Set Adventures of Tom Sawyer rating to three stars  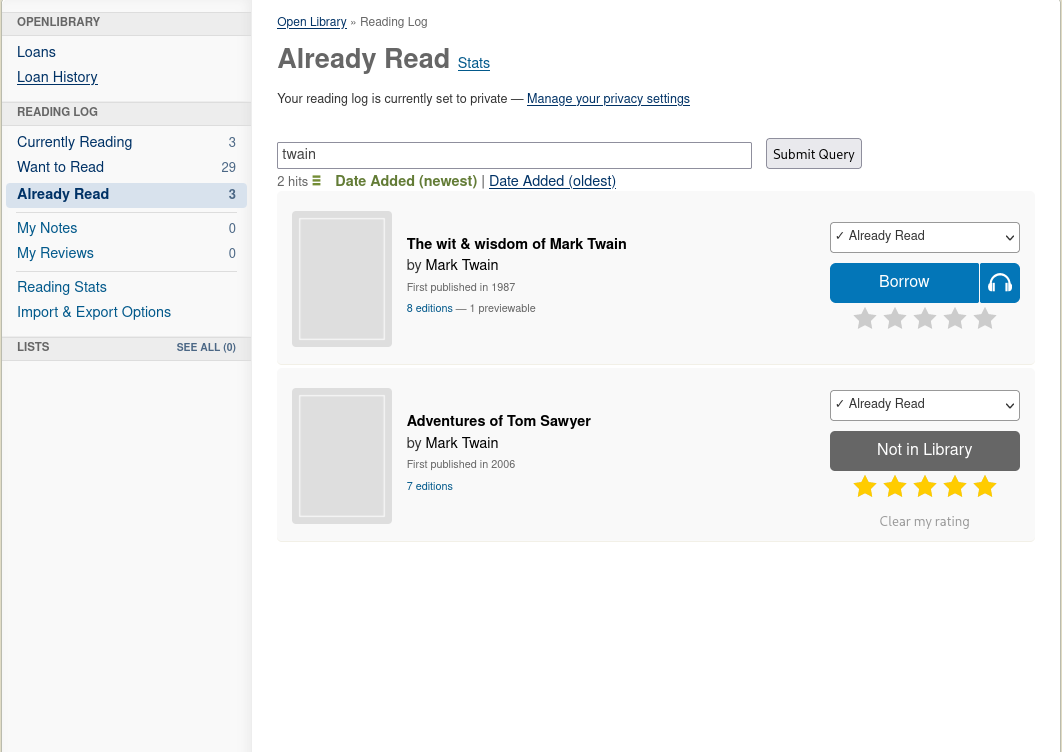point(925,486)
